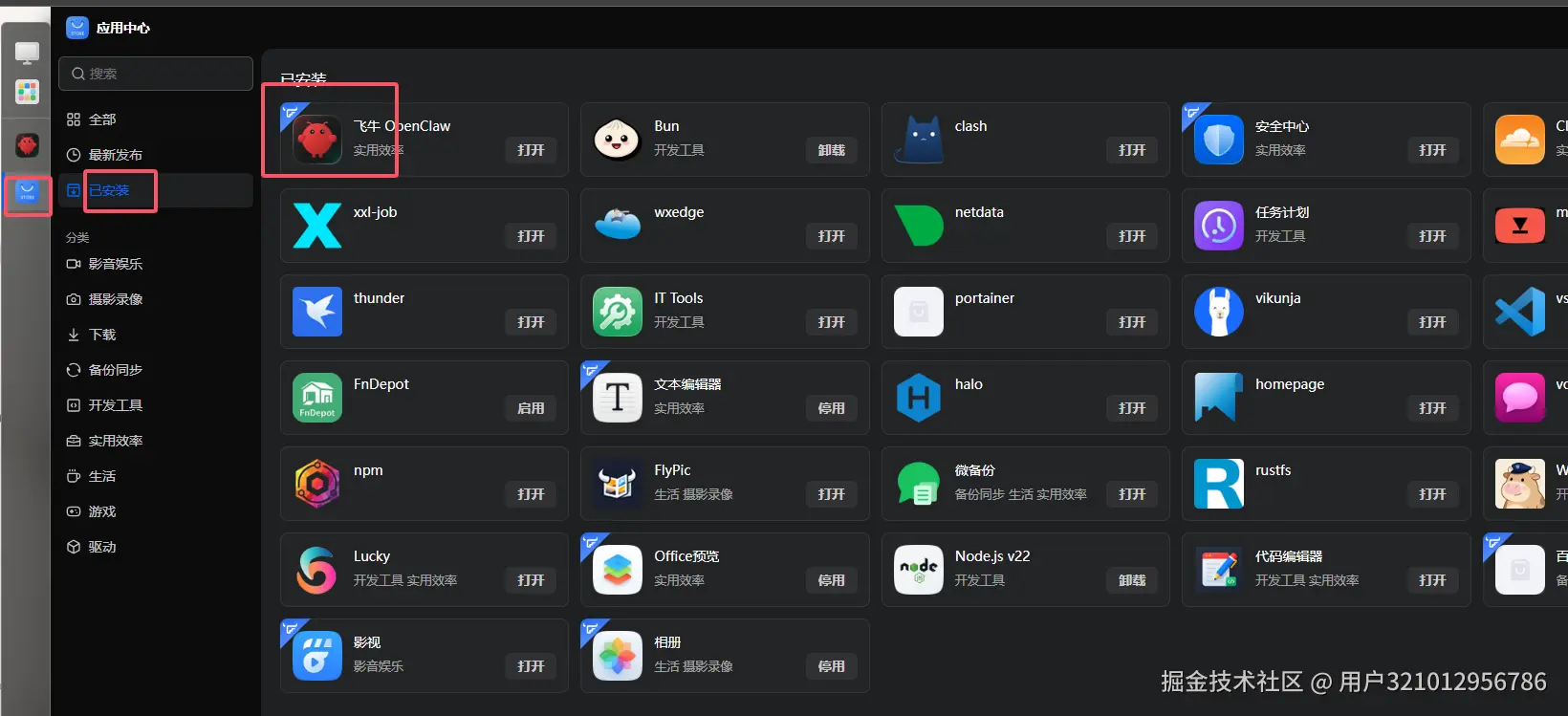Select the 已安装 sidebar item
The image size is (1568, 716).
(x=156, y=190)
